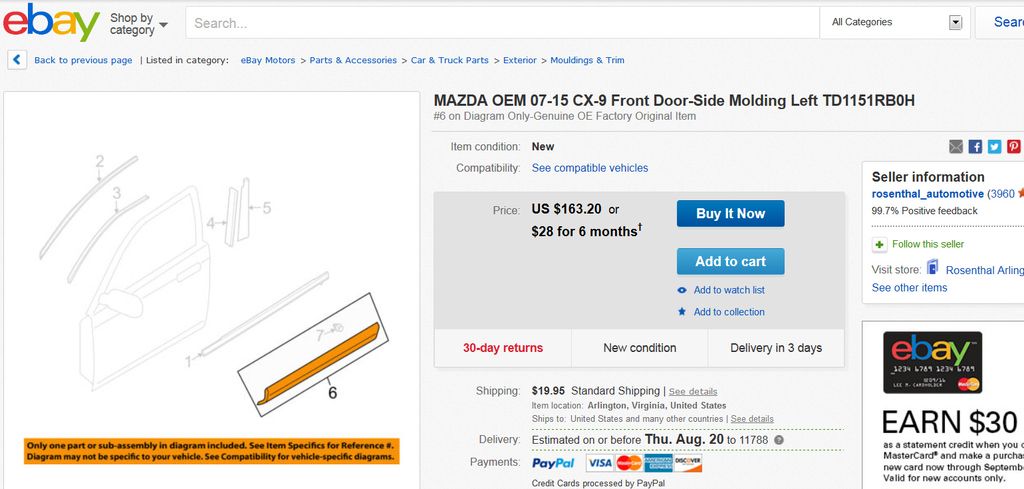Click the delivery estimate help icon
The width and height of the screenshot is (1024, 489).
coord(778,440)
